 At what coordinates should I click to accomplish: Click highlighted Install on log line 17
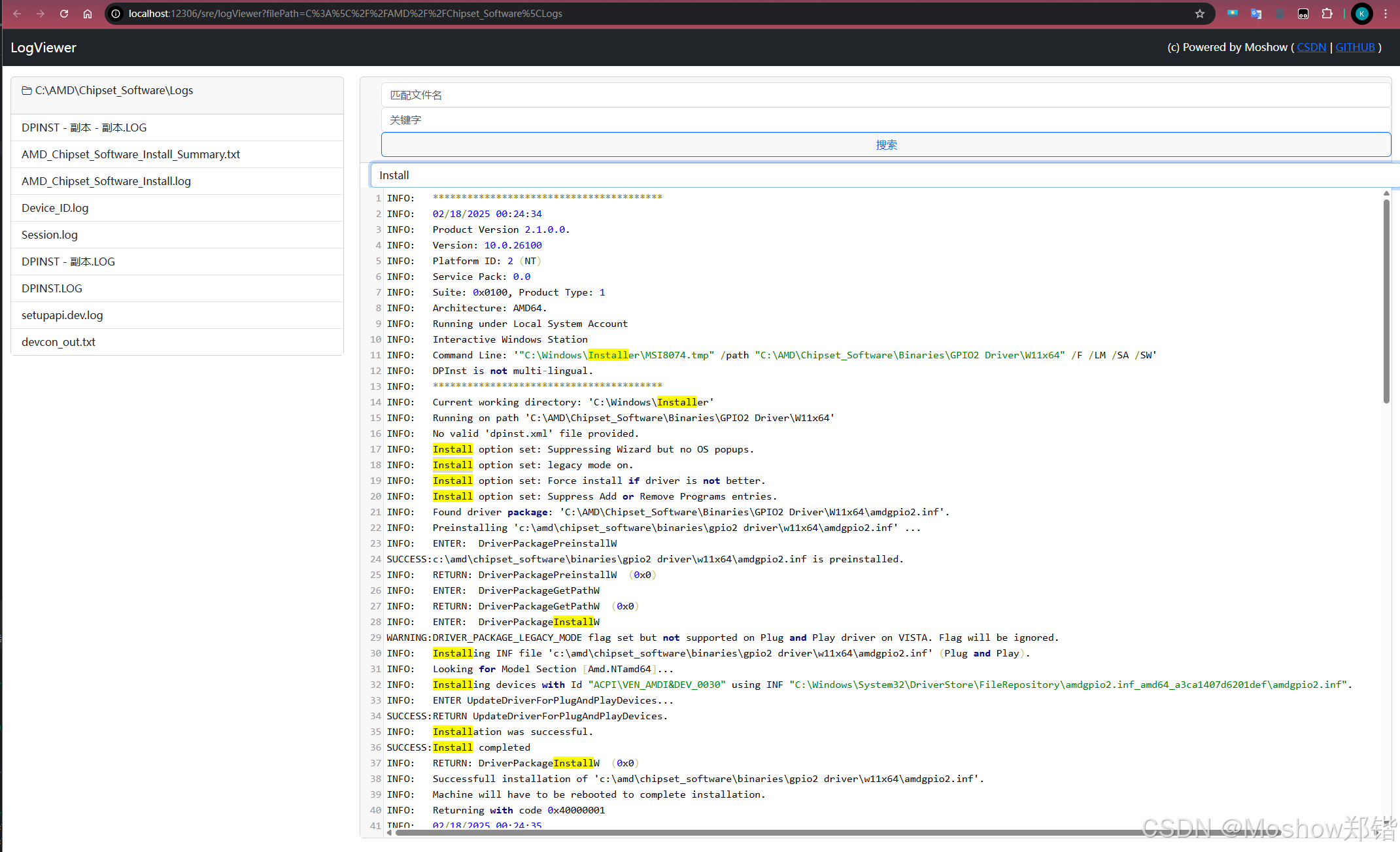(x=452, y=449)
